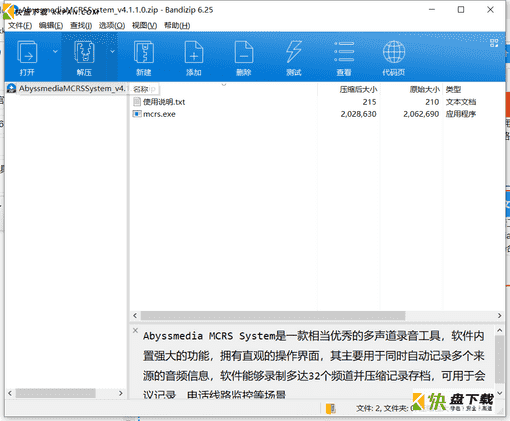Open an archive with the 打开 toolbar icon
This screenshot has height=421, width=510.
coord(27,52)
